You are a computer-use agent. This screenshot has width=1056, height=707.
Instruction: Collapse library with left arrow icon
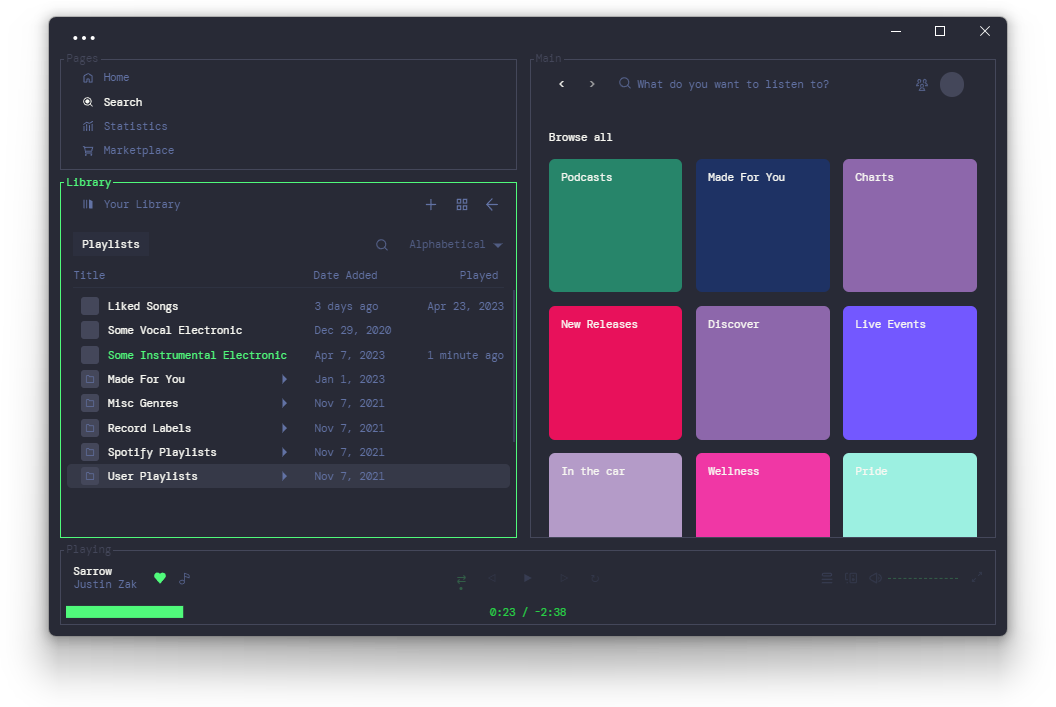tap(492, 205)
